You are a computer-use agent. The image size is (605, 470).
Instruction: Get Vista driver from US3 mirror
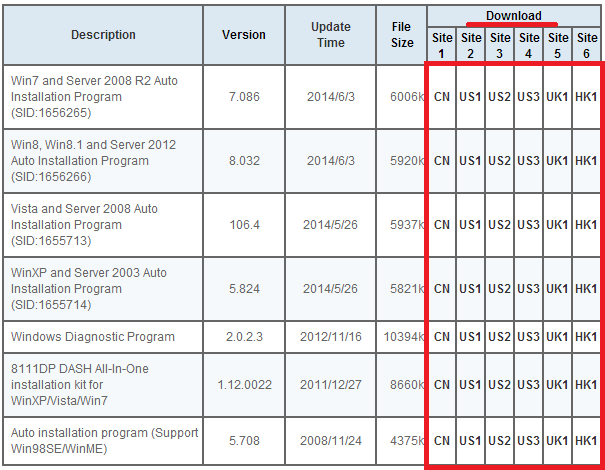tap(528, 225)
